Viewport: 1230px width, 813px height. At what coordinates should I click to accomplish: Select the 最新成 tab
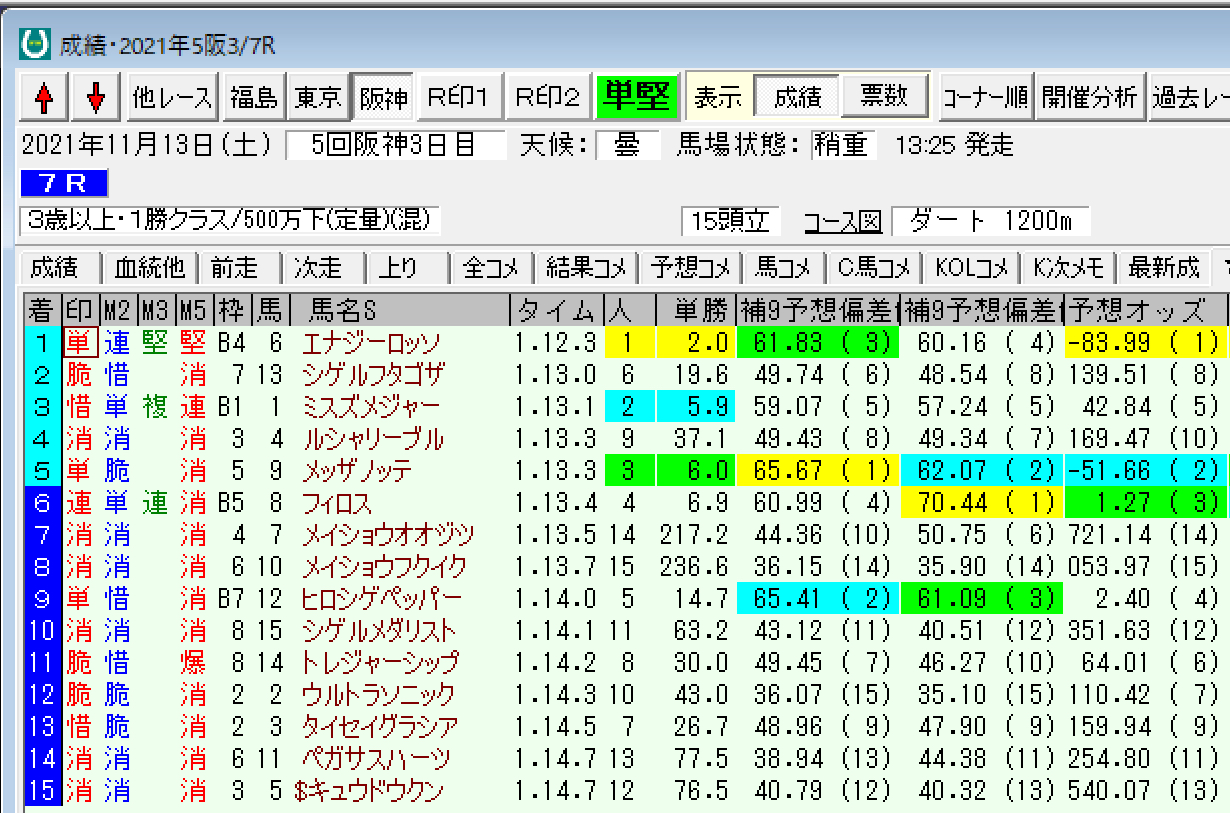[x=1163, y=268]
